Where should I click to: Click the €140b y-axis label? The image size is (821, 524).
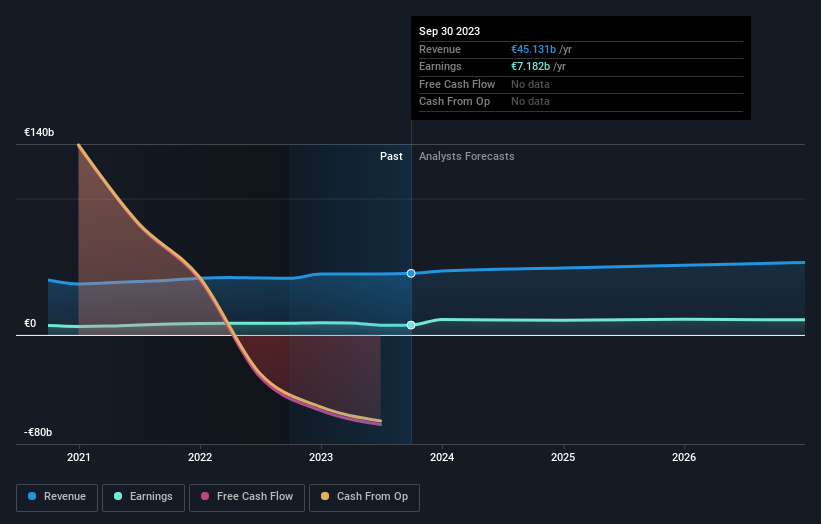[39, 132]
